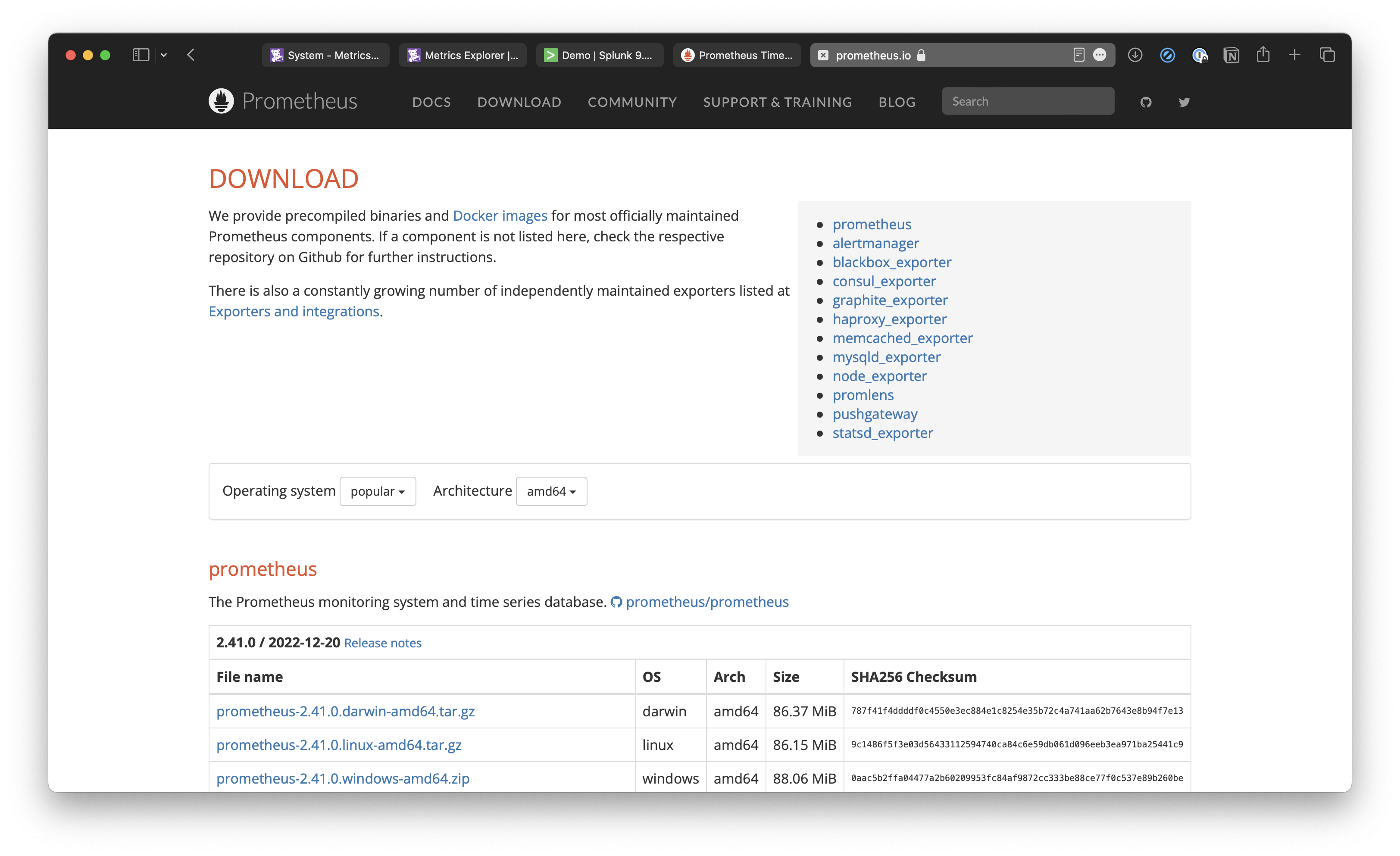Download prometheus-2.41.0.linux-amd64.tar.gz
The image size is (1400, 856).
(339, 745)
